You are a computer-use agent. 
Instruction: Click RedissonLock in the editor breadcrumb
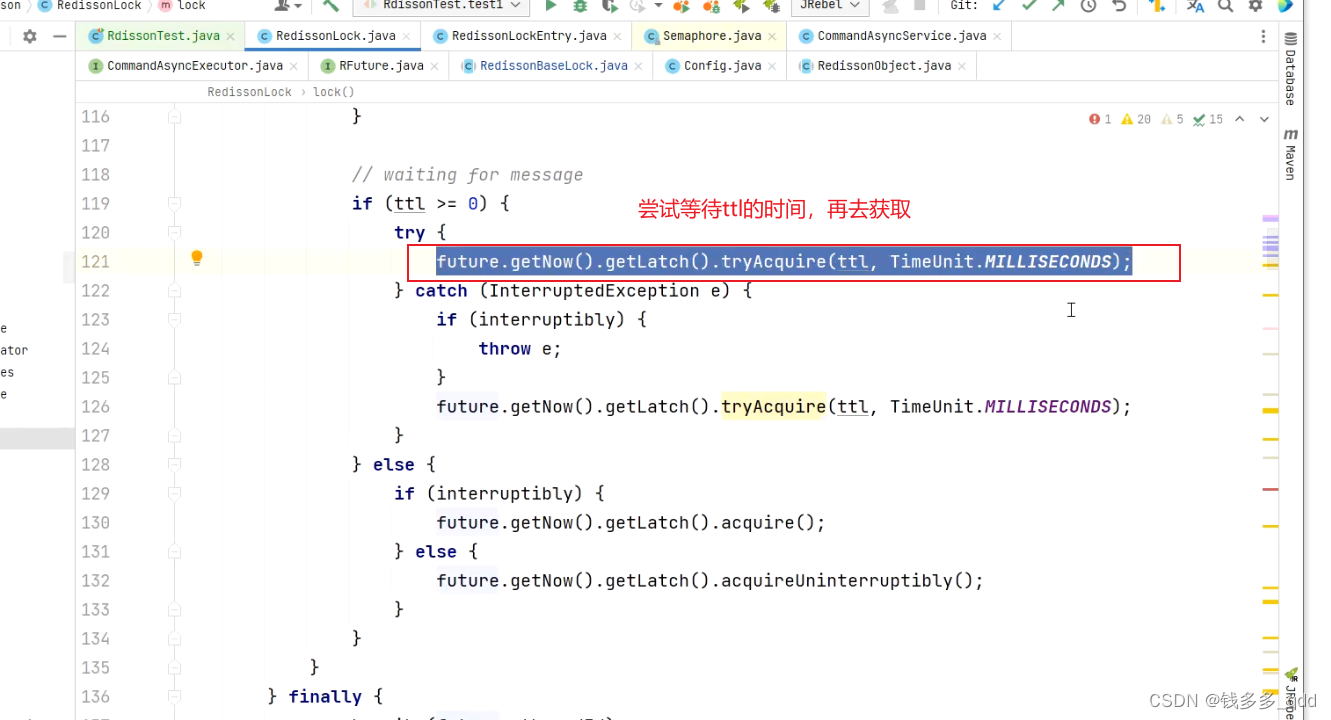click(x=249, y=92)
